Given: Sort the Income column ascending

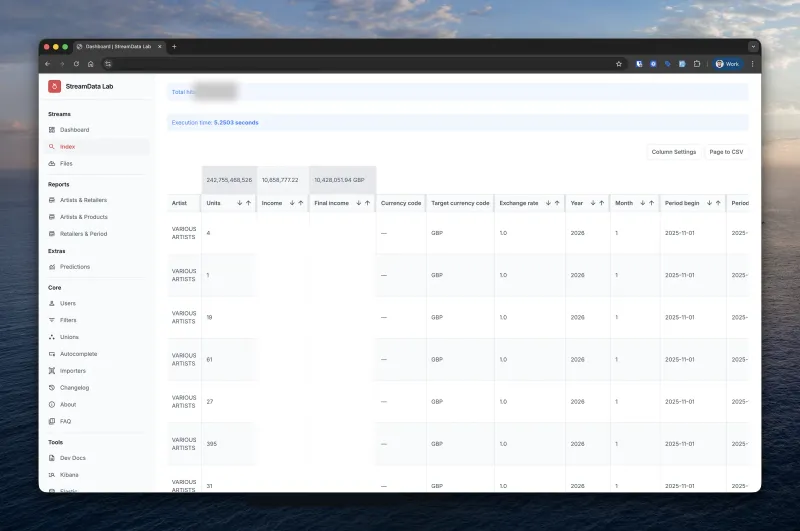Looking at the screenshot, I should point(301,203).
